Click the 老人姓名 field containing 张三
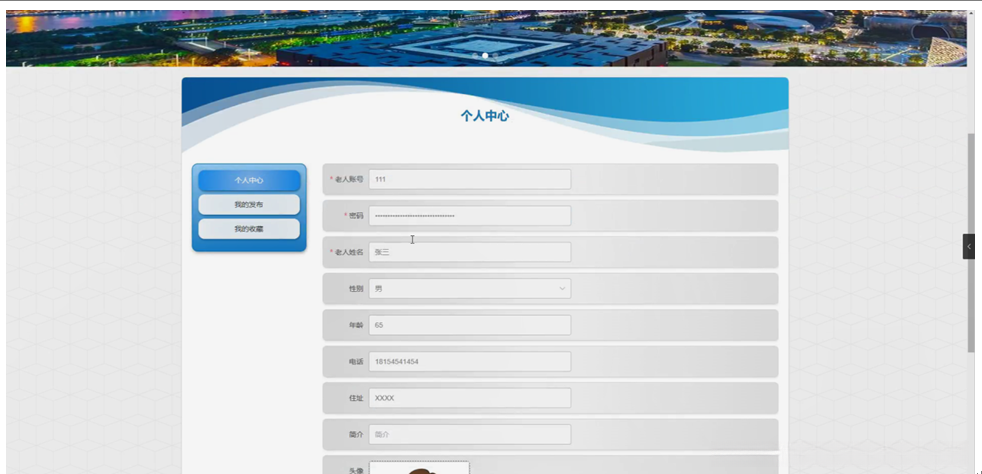 point(470,252)
